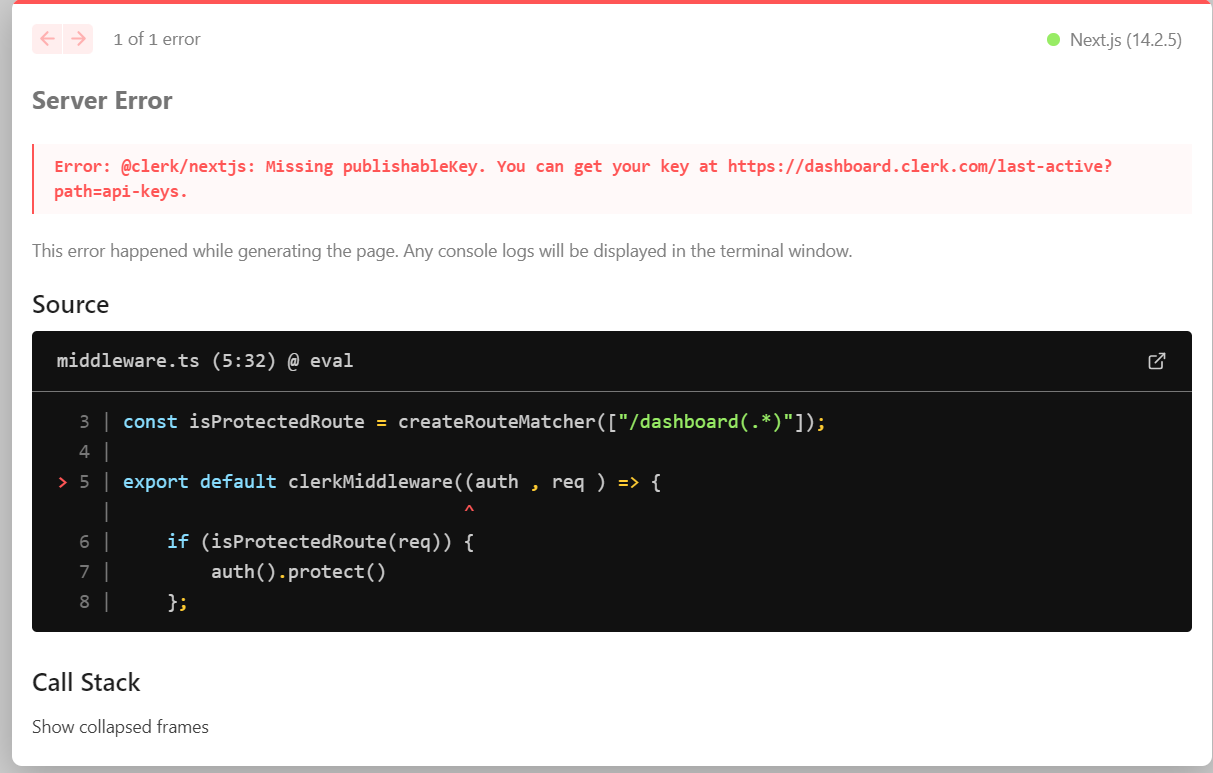The height and width of the screenshot is (773, 1213).
Task: Click the left red navigation chevron
Action: click(x=47, y=38)
